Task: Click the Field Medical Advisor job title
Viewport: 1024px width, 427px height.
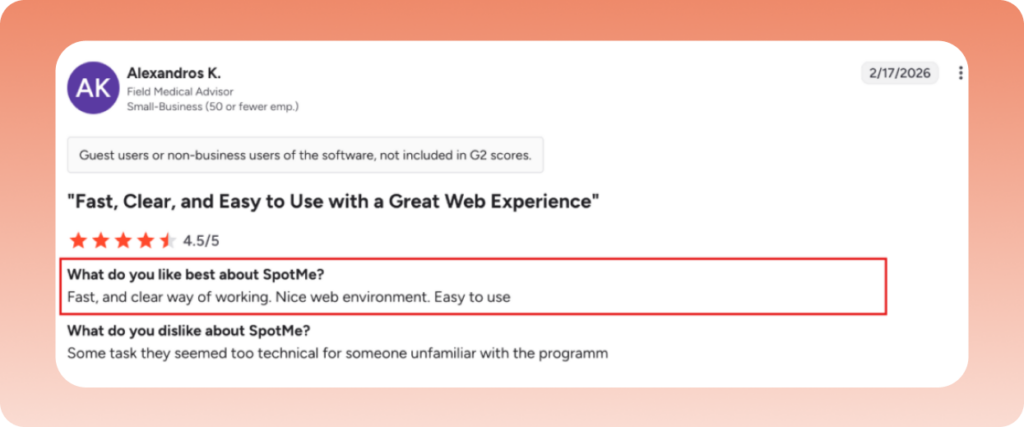Action: point(180,91)
